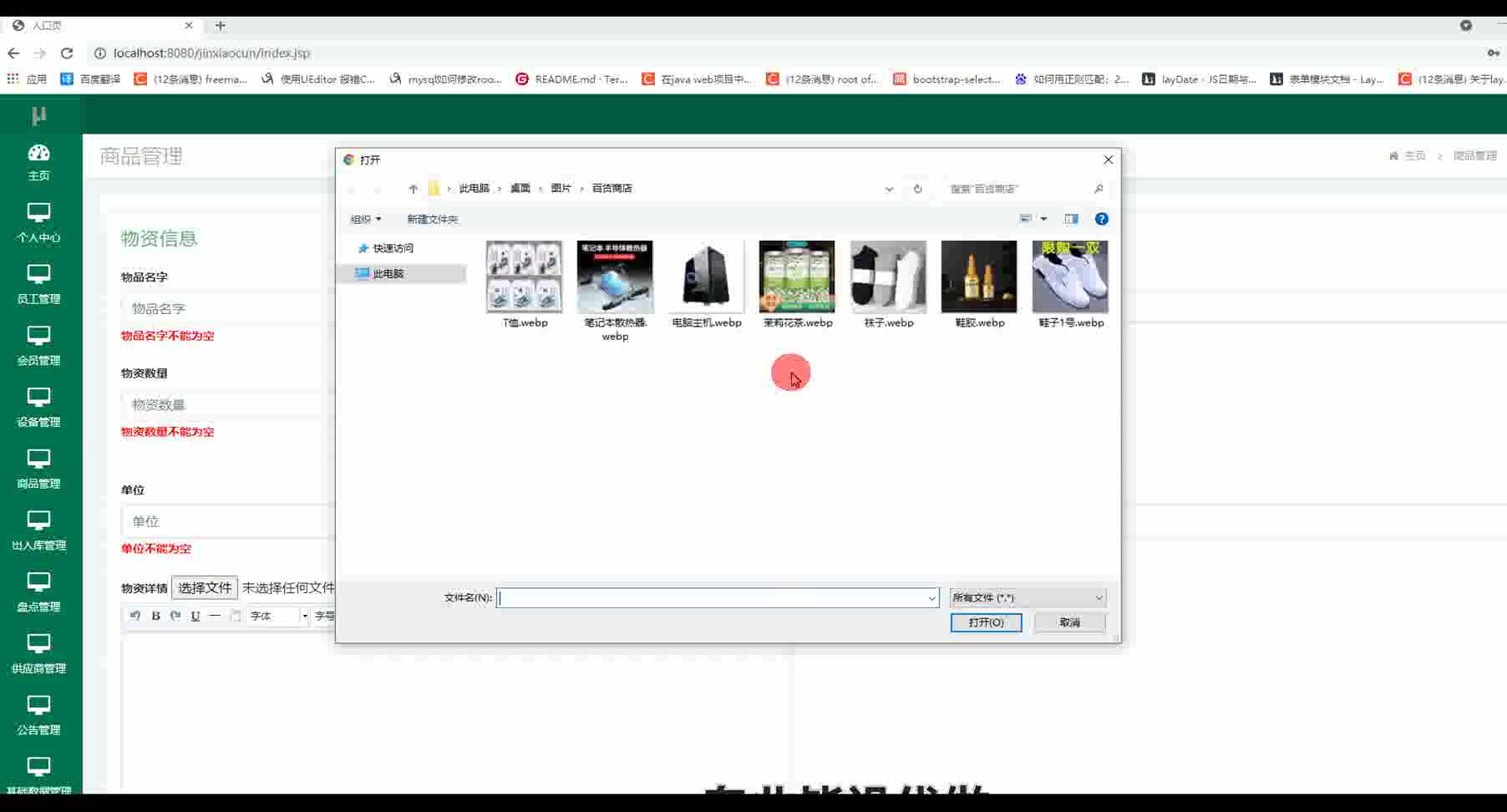
Task: Click the 物品名字 input field
Action: pos(227,308)
